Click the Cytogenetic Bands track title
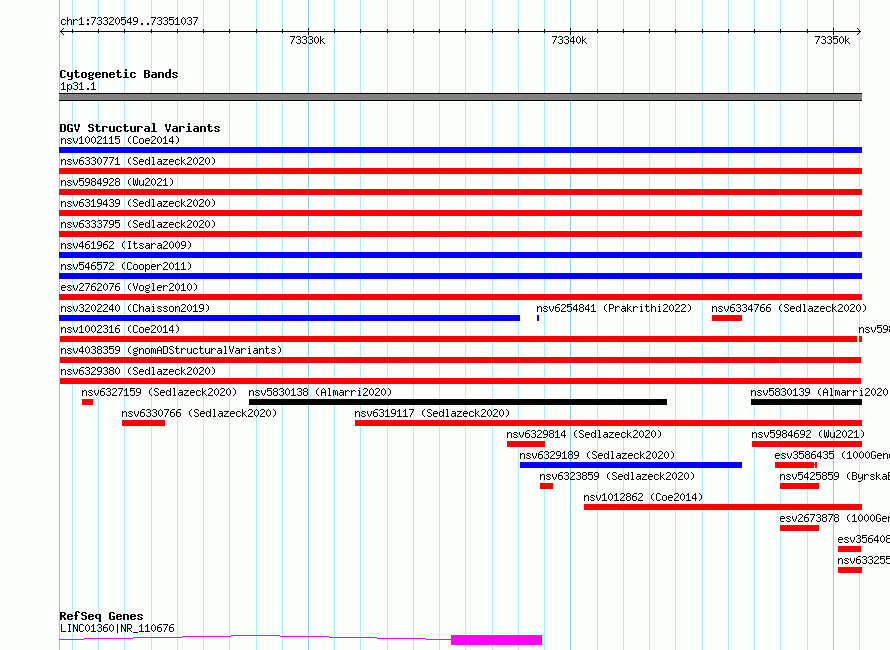Image resolution: width=890 pixels, height=650 pixels. pyautogui.click(x=119, y=74)
